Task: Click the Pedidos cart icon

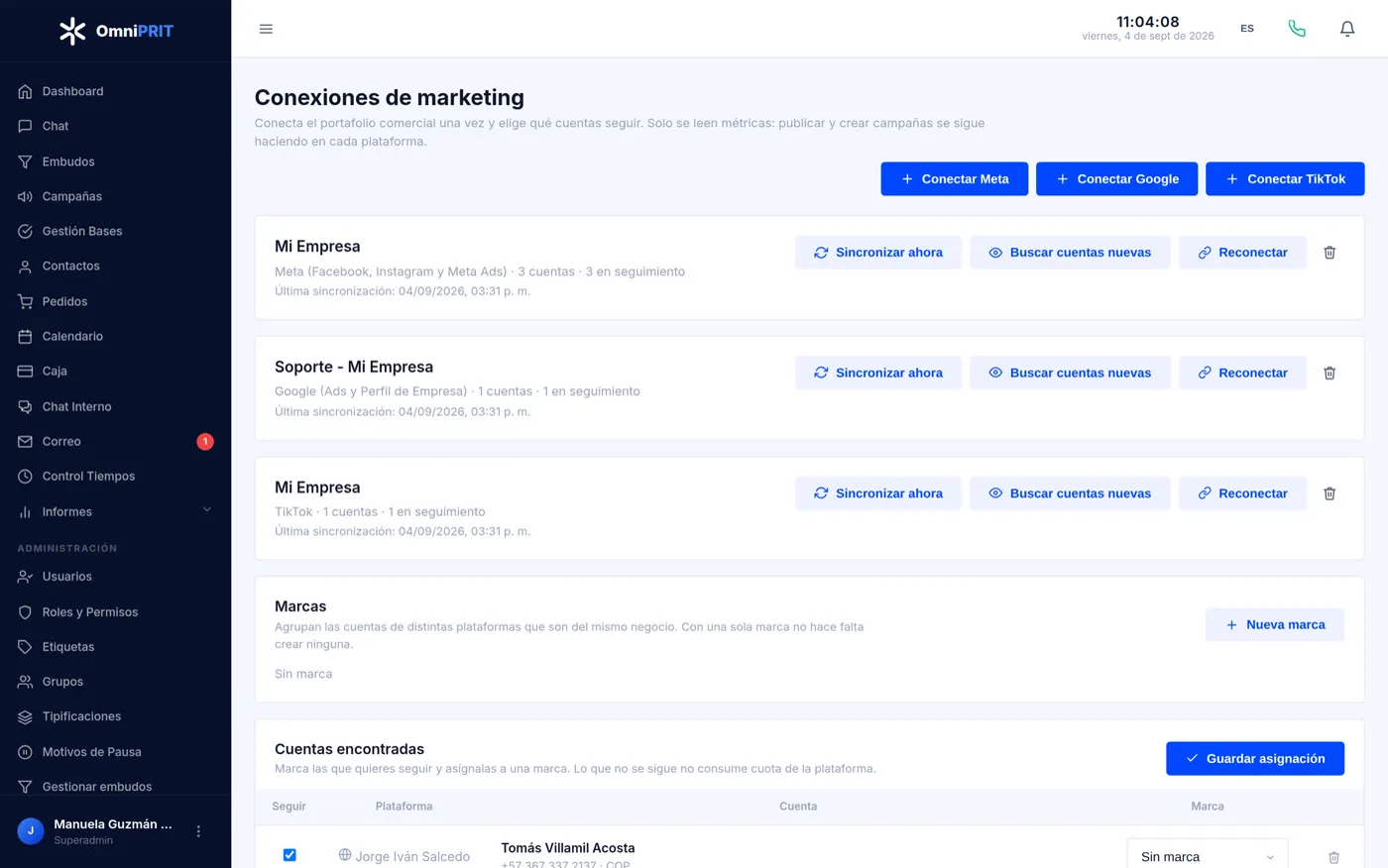Action: 25,301
